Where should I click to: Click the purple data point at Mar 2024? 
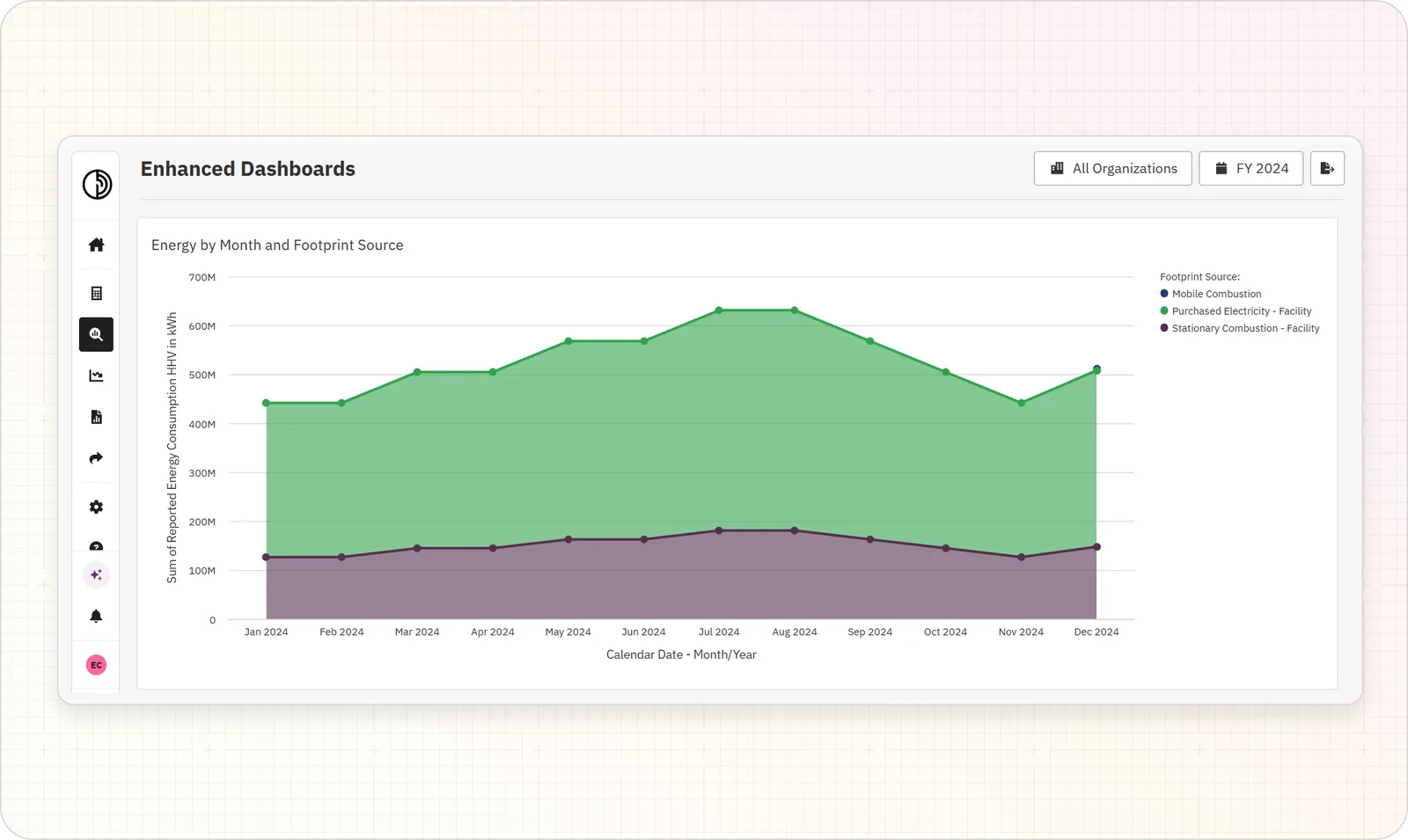pos(417,548)
